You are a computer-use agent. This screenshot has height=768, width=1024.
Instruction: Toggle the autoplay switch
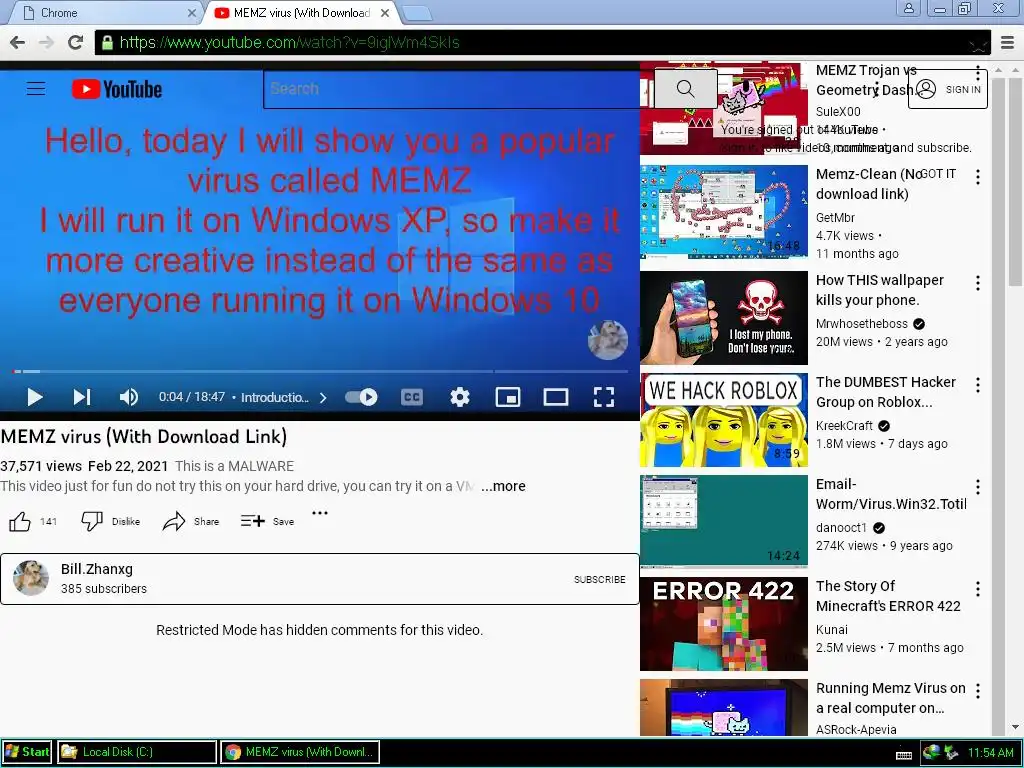(x=361, y=397)
